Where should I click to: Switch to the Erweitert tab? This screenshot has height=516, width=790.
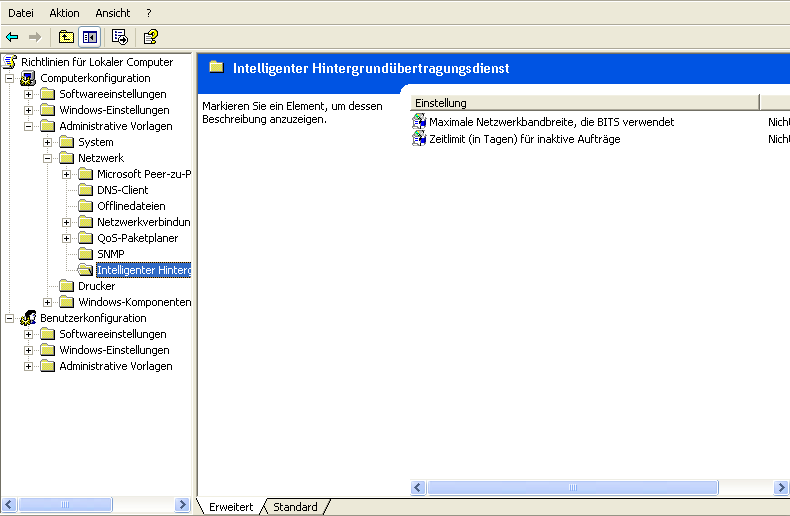click(x=231, y=507)
